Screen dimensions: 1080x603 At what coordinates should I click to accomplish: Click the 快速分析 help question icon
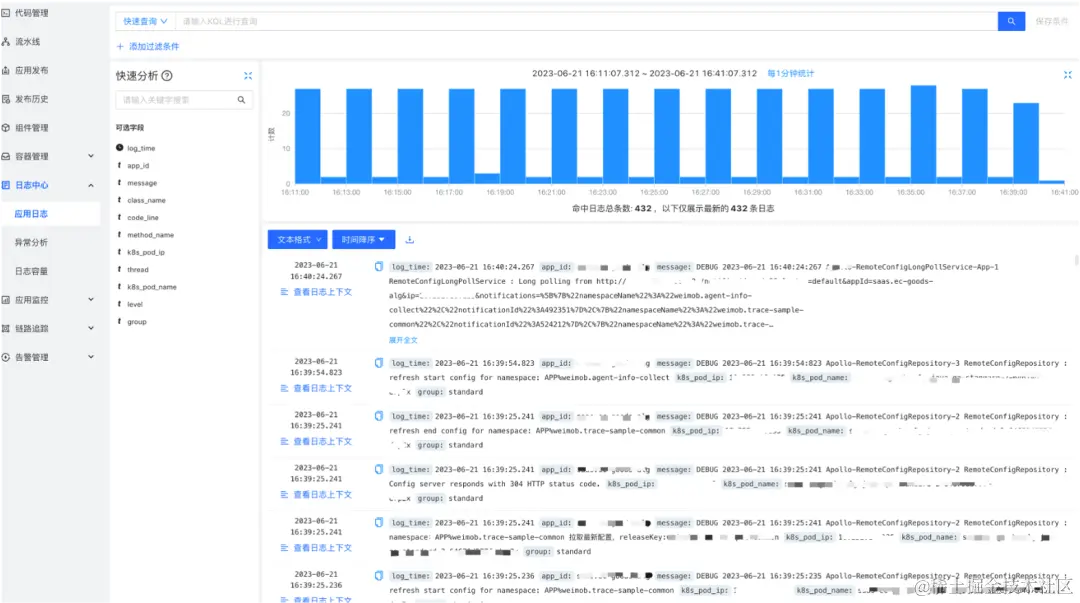167,76
